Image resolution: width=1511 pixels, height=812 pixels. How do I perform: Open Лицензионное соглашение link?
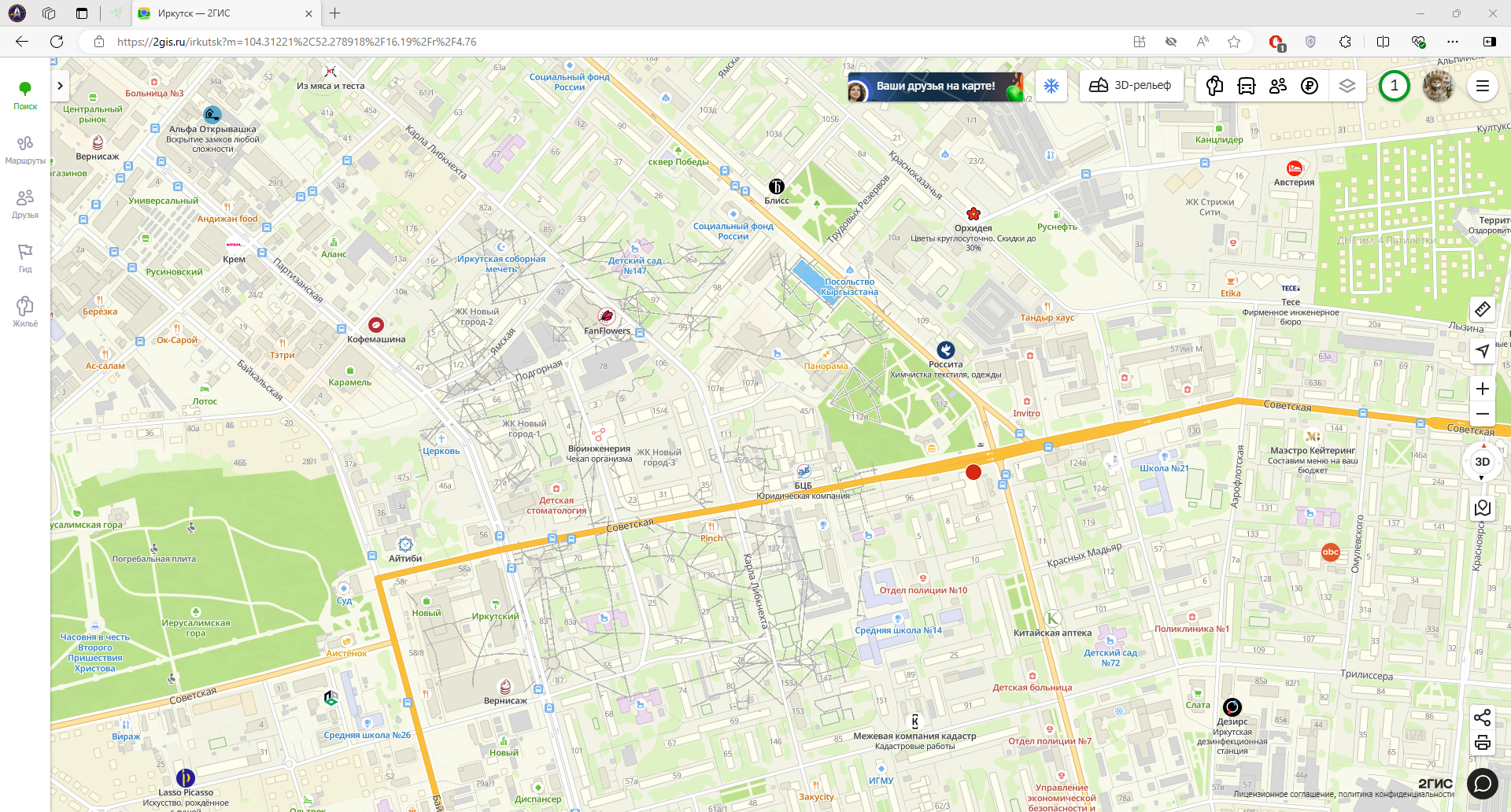[1284, 794]
